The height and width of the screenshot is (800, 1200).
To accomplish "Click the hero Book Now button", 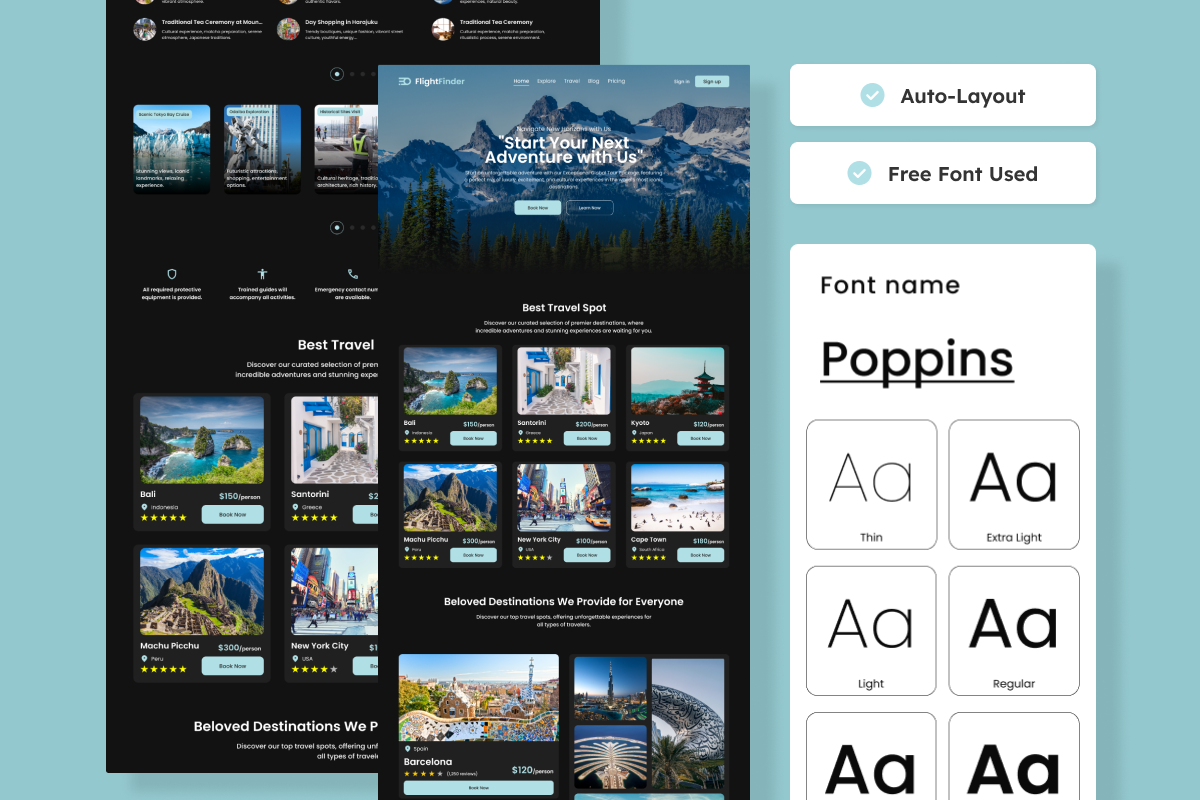I will [538, 208].
